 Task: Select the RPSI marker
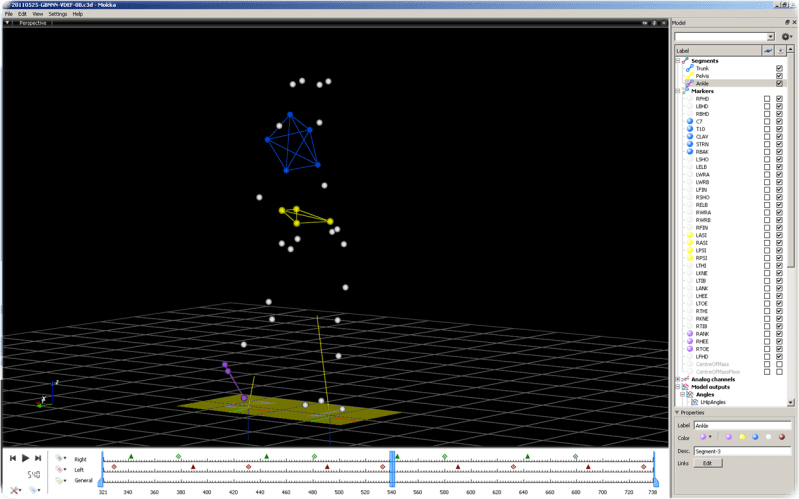tap(702, 258)
